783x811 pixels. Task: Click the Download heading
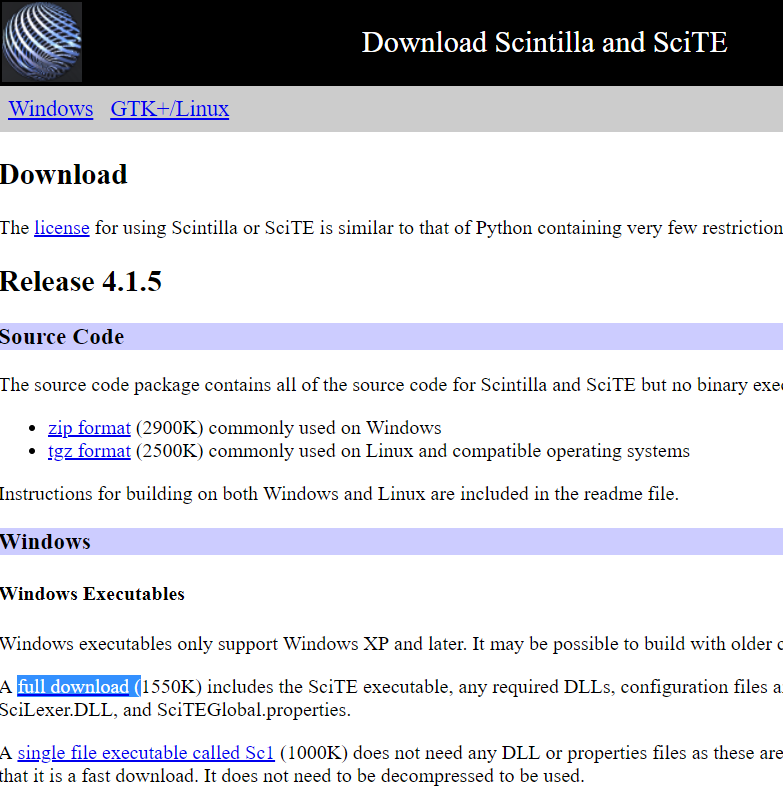tap(64, 174)
